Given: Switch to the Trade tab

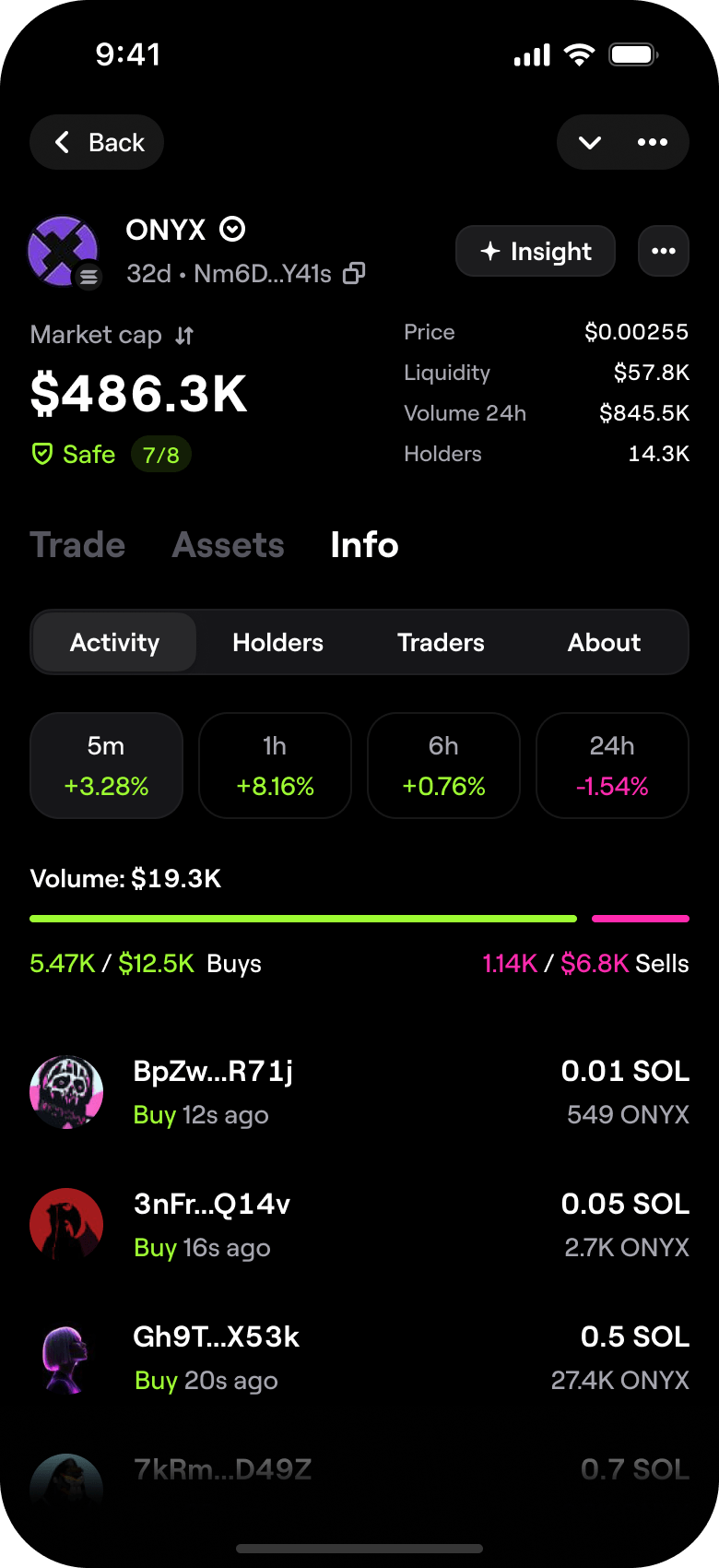Looking at the screenshot, I should [77, 545].
